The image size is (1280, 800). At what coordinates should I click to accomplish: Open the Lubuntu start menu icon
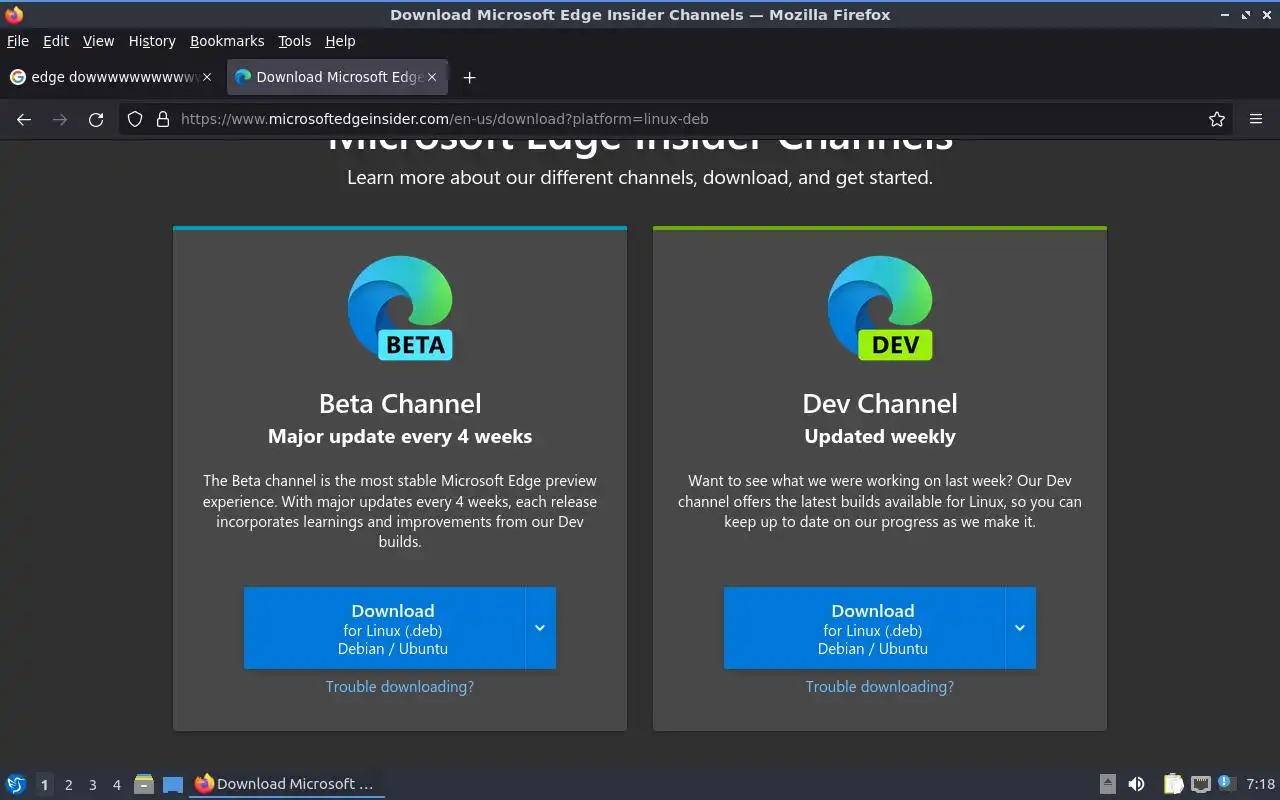point(15,784)
